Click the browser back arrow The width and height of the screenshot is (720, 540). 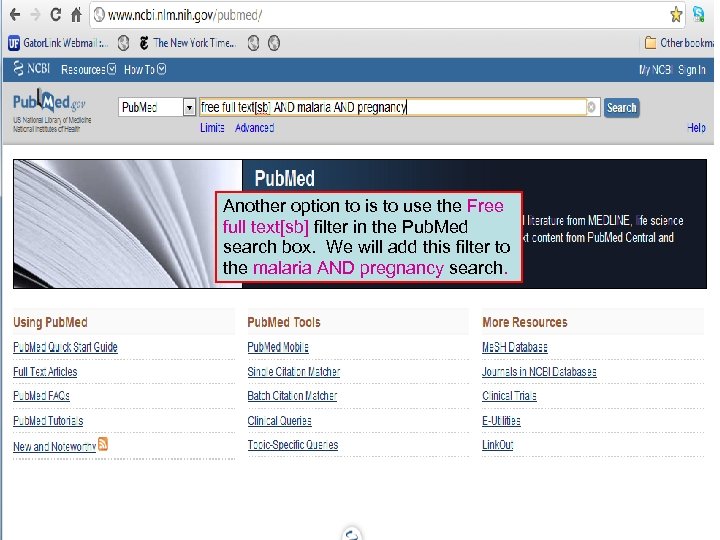pos(15,15)
